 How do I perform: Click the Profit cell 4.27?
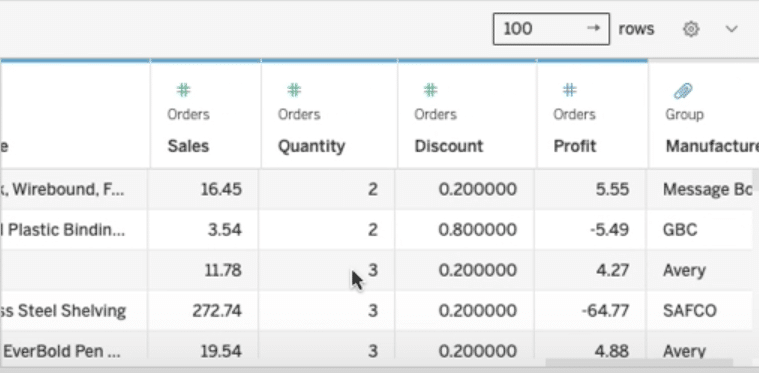[591, 270]
